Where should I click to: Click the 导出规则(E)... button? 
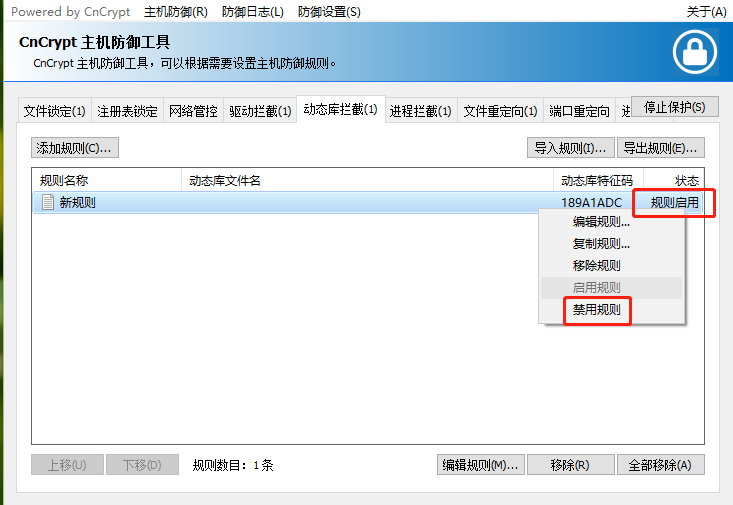coord(661,148)
